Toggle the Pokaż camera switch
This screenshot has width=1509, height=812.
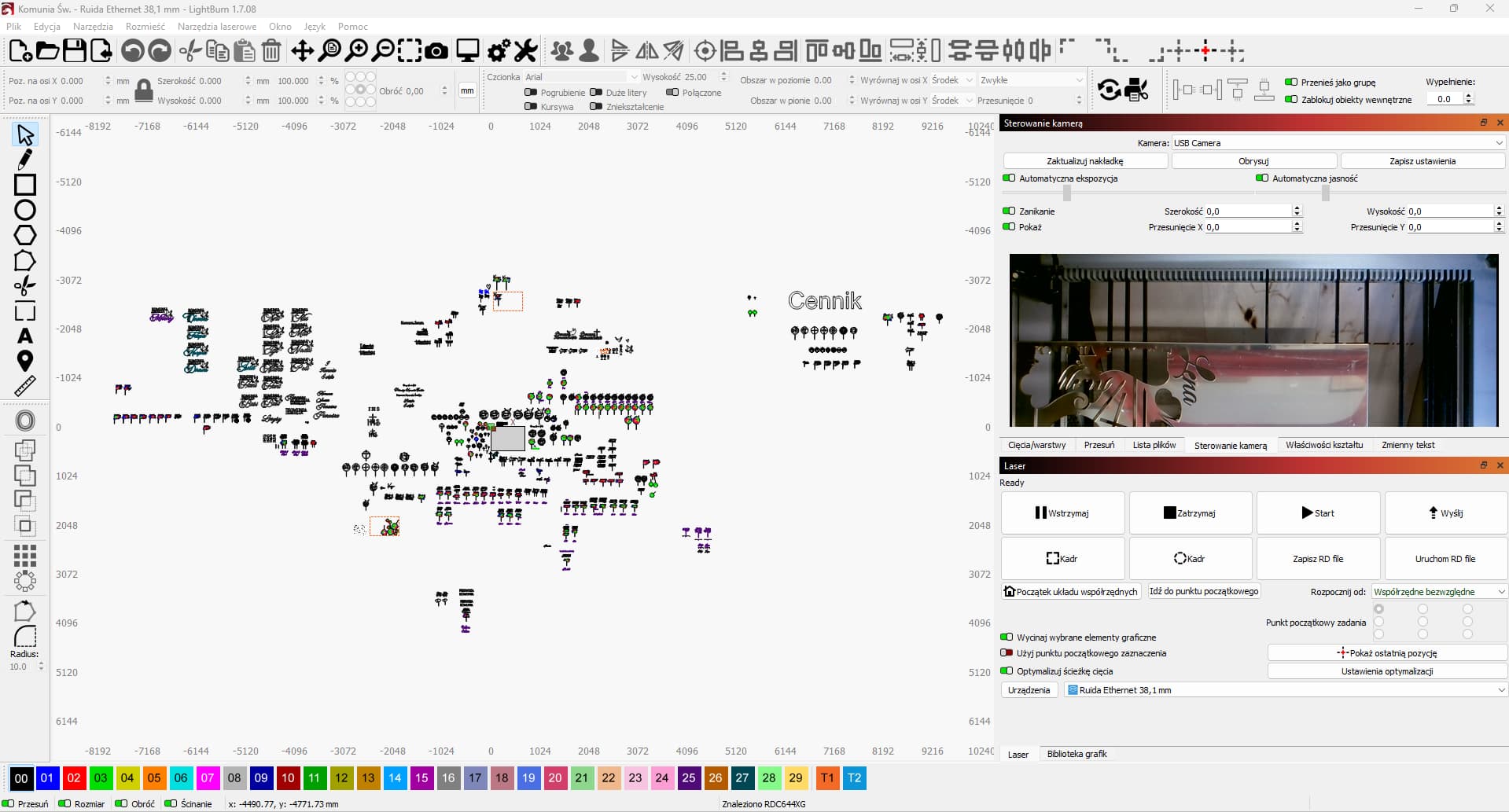1009,227
